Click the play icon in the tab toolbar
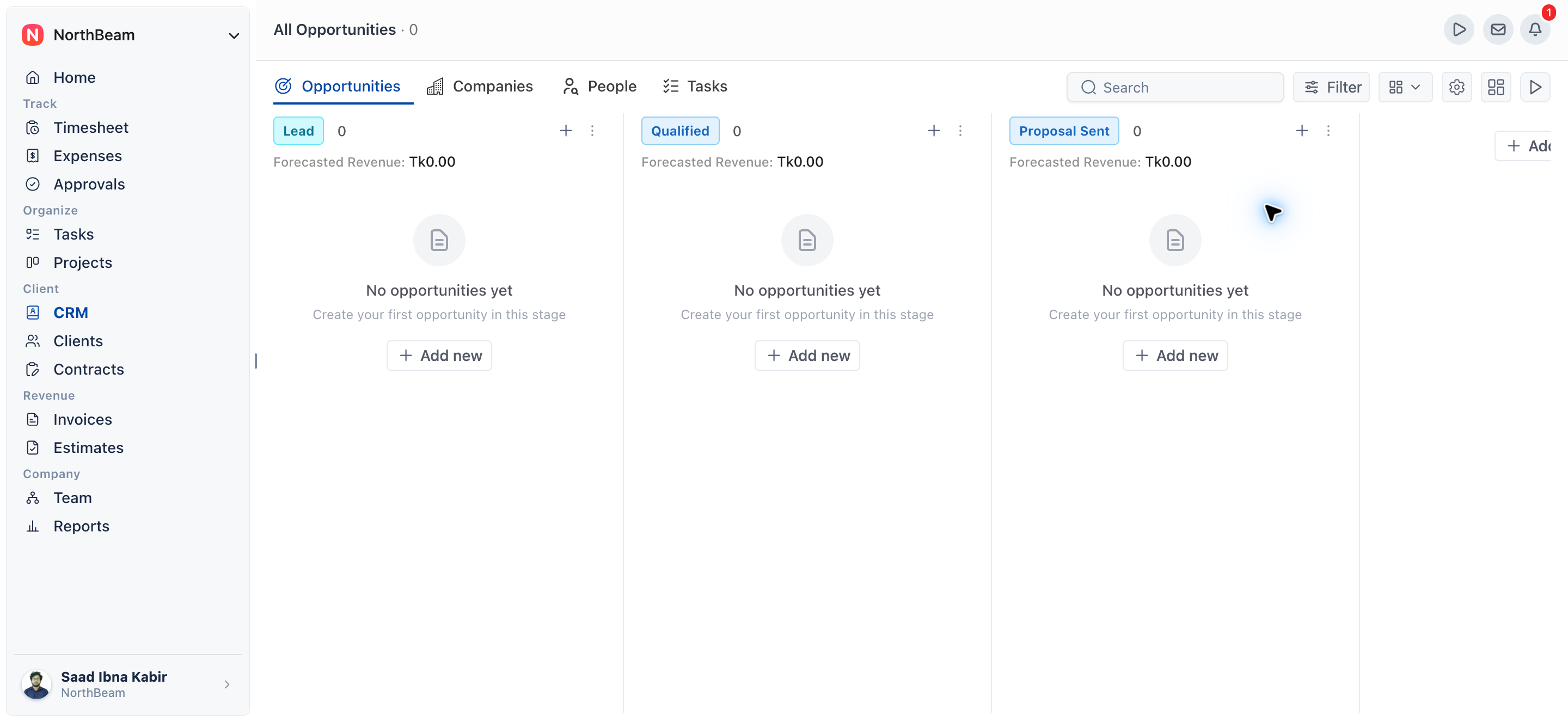Screen dimensions: 1568x722 tap(1535, 87)
